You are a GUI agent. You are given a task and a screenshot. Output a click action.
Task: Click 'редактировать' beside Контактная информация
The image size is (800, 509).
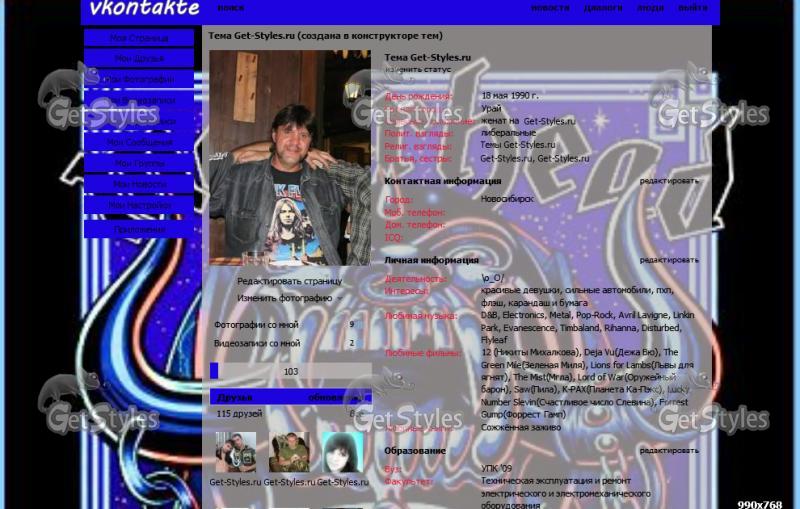click(669, 181)
